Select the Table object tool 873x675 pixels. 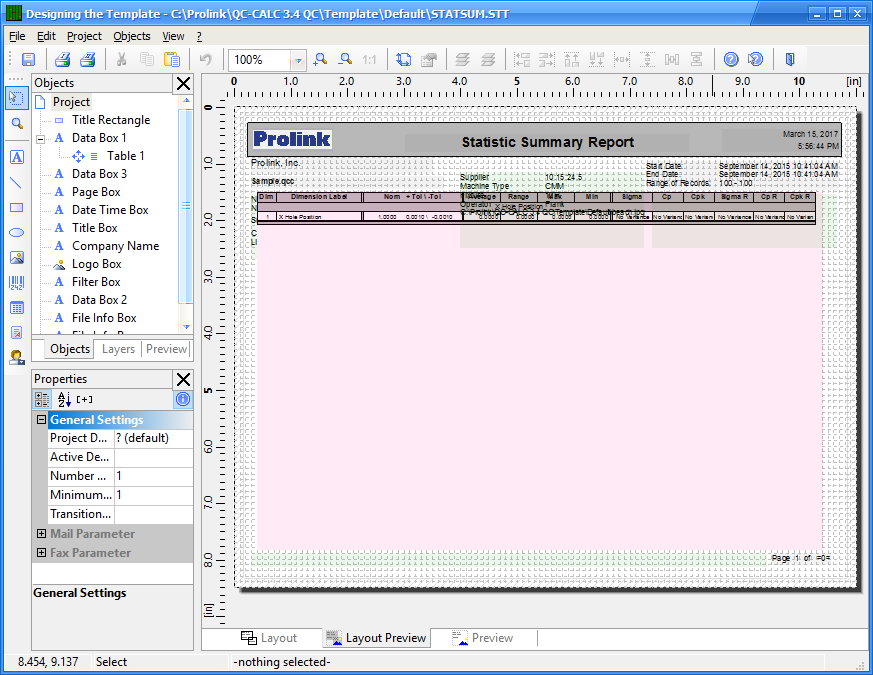pos(17,307)
